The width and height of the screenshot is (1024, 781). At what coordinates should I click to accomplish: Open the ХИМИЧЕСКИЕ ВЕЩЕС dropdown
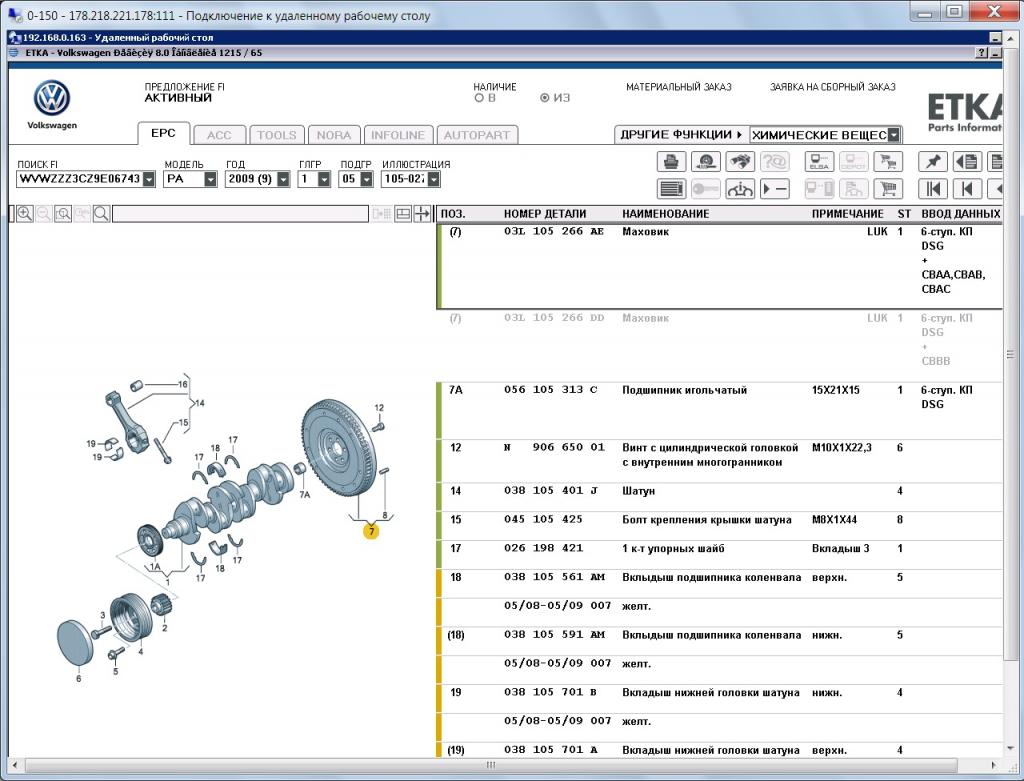click(x=894, y=135)
